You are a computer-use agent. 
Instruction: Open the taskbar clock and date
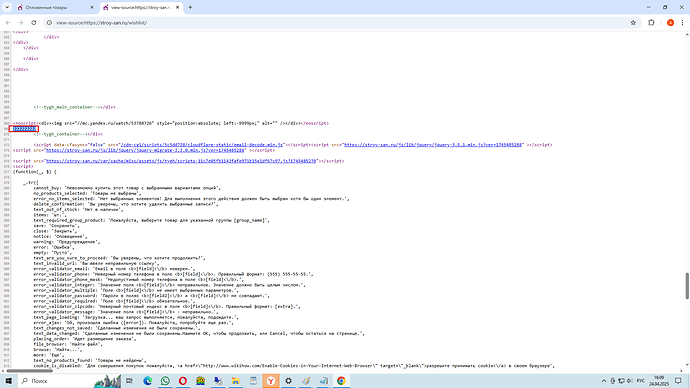(x=659, y=381)
